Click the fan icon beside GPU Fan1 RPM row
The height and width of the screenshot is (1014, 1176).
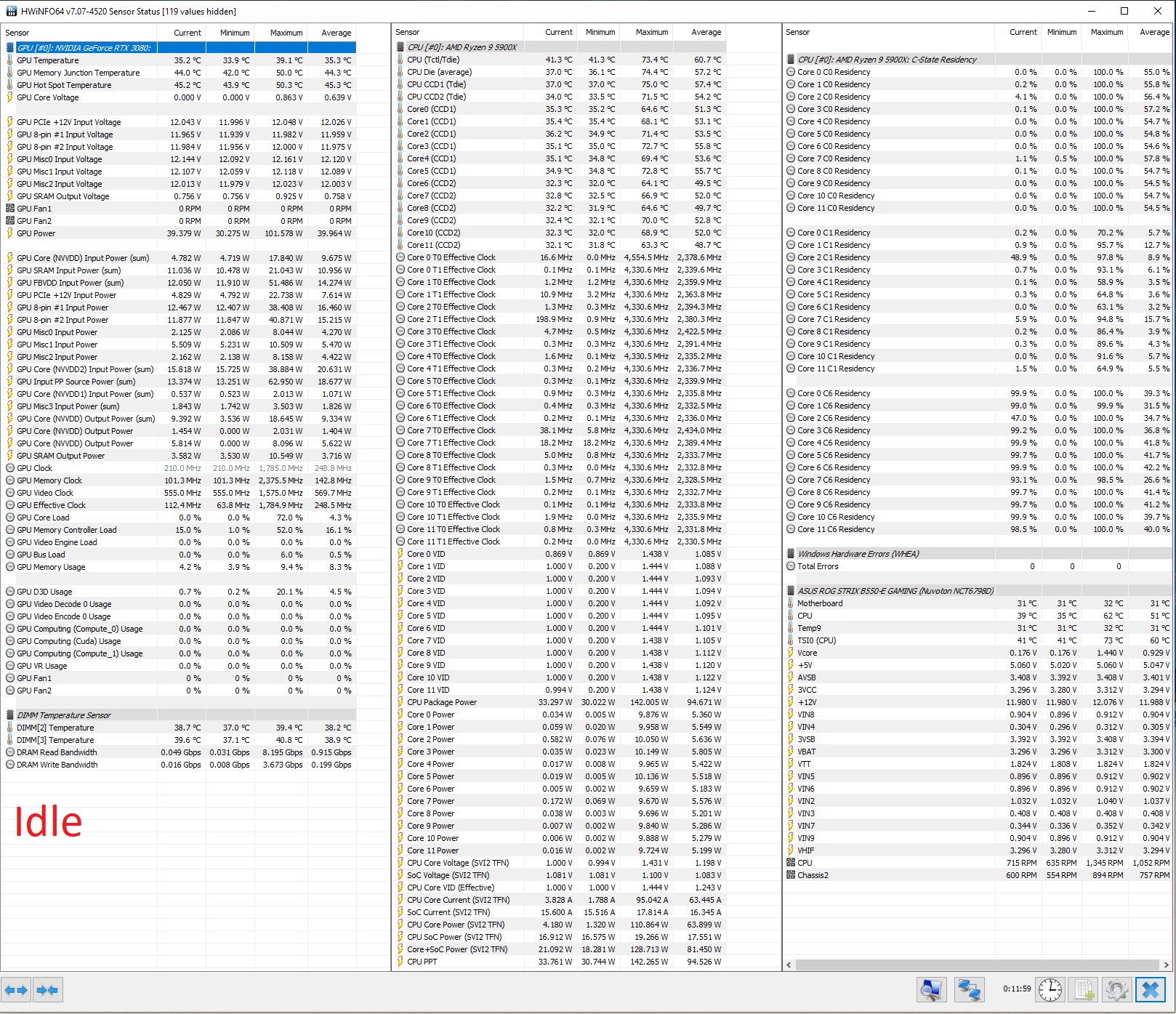(x=10, y=209)
